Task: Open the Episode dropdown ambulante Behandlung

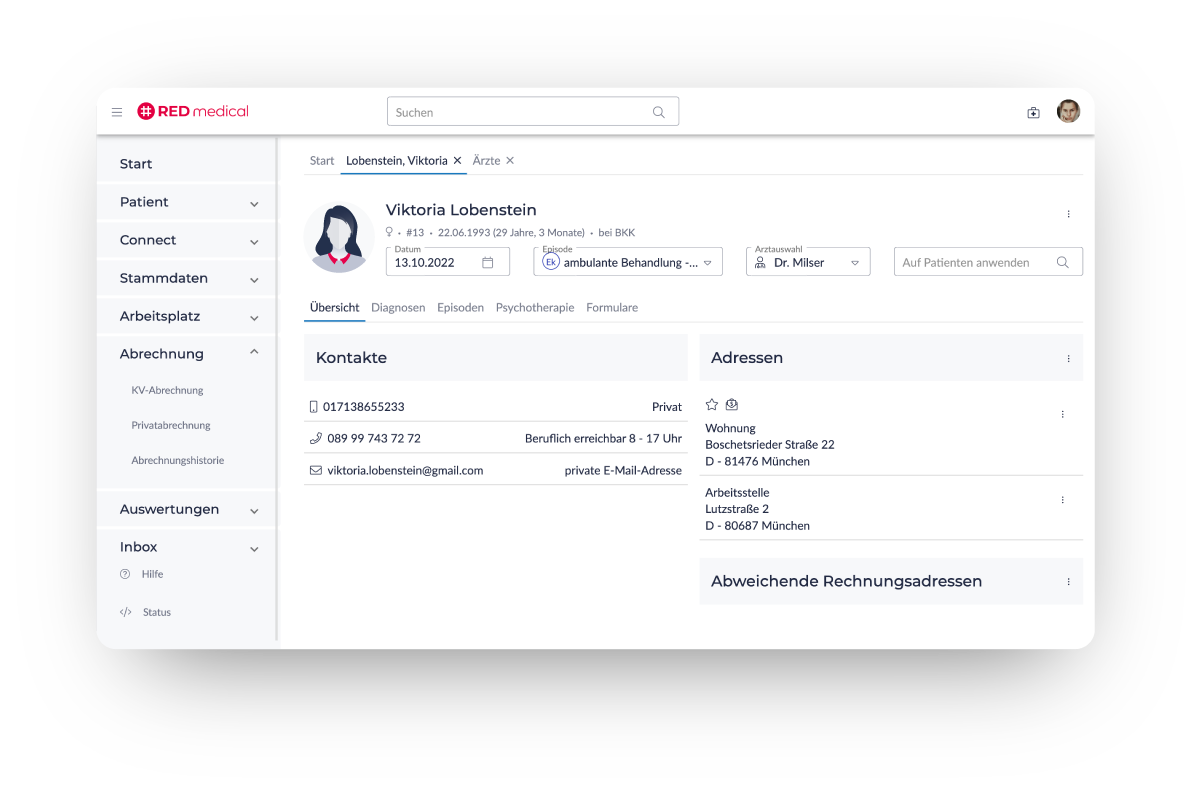Action: (x=628, y=262)
